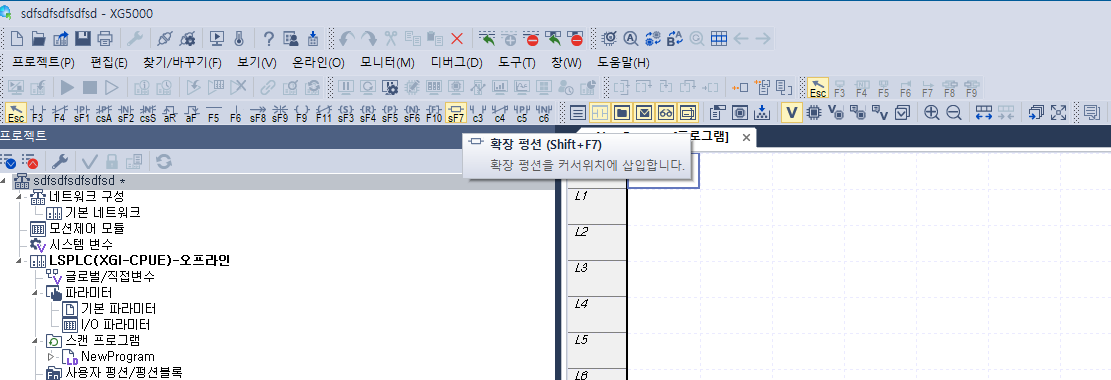Insert c3 contact element

(x=478, y=112)
